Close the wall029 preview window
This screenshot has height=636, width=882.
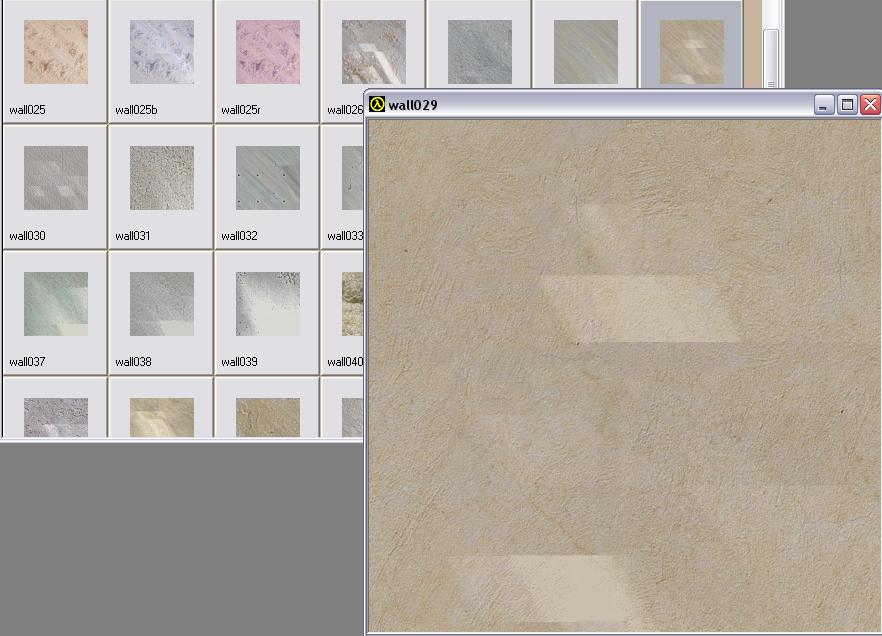click(x=868, y=103)
